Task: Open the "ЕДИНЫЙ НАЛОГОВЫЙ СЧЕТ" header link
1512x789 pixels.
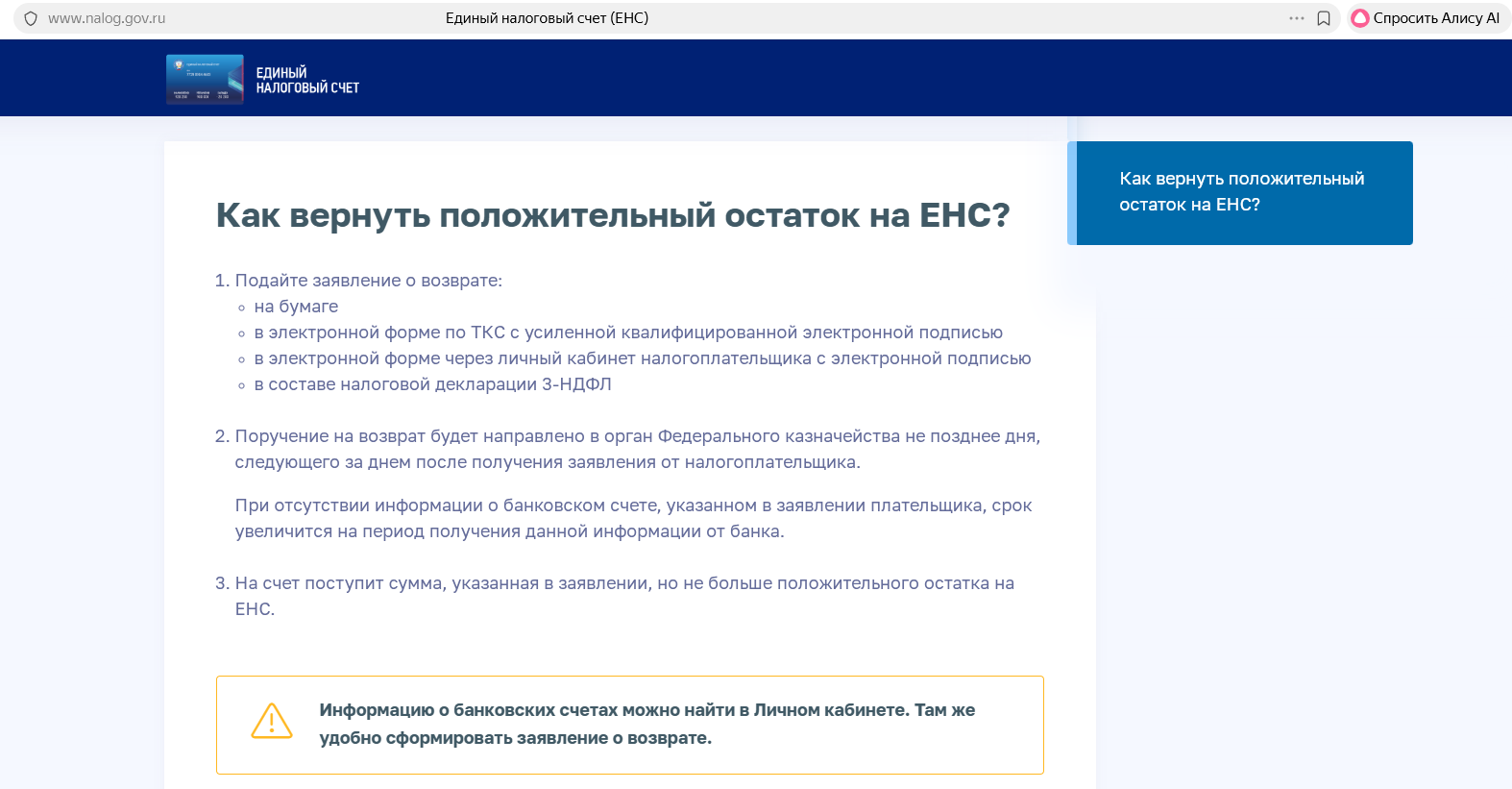Action: (x=307, y=80)
